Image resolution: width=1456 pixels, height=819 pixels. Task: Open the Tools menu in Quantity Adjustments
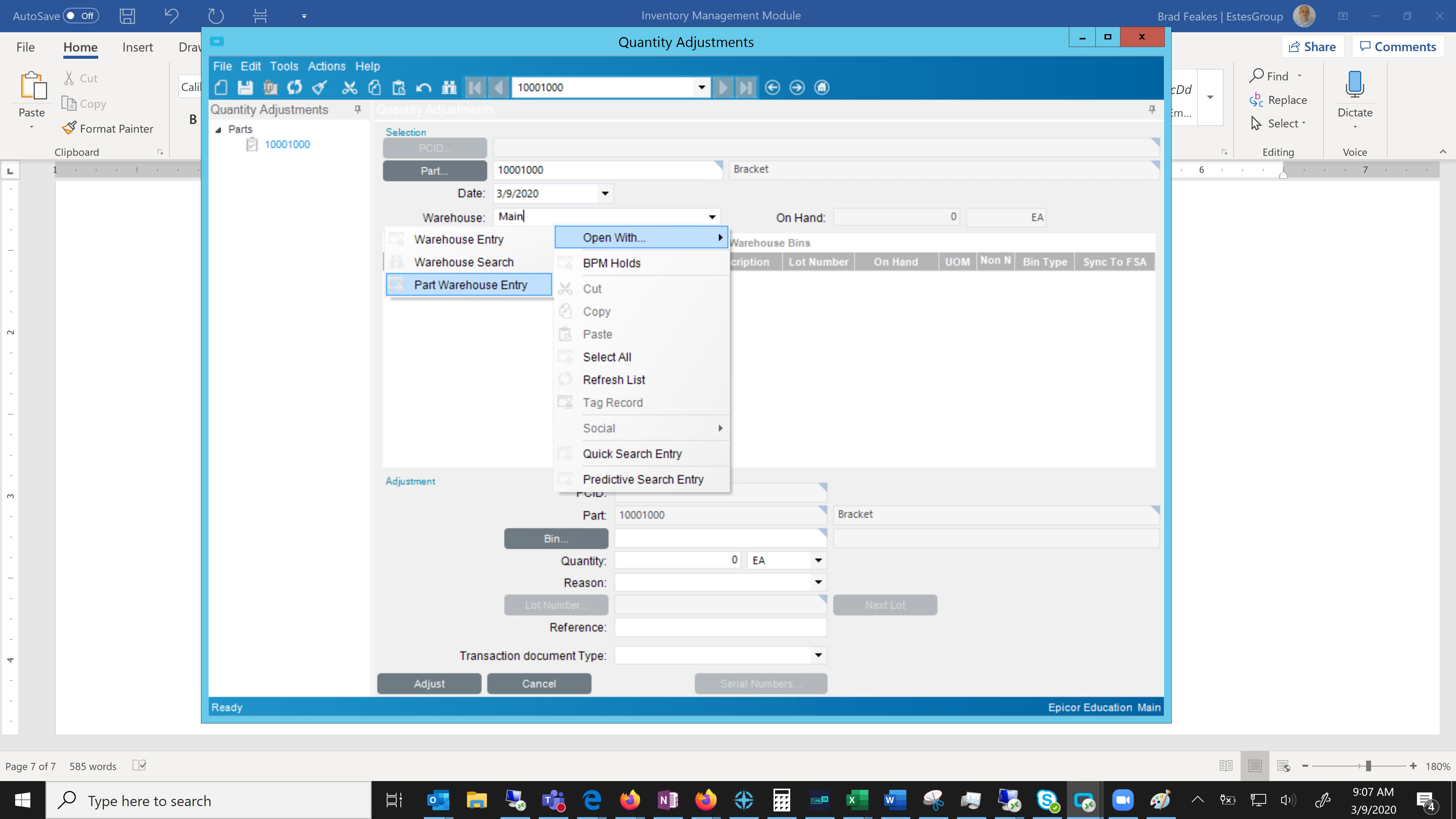coord(284,66)
